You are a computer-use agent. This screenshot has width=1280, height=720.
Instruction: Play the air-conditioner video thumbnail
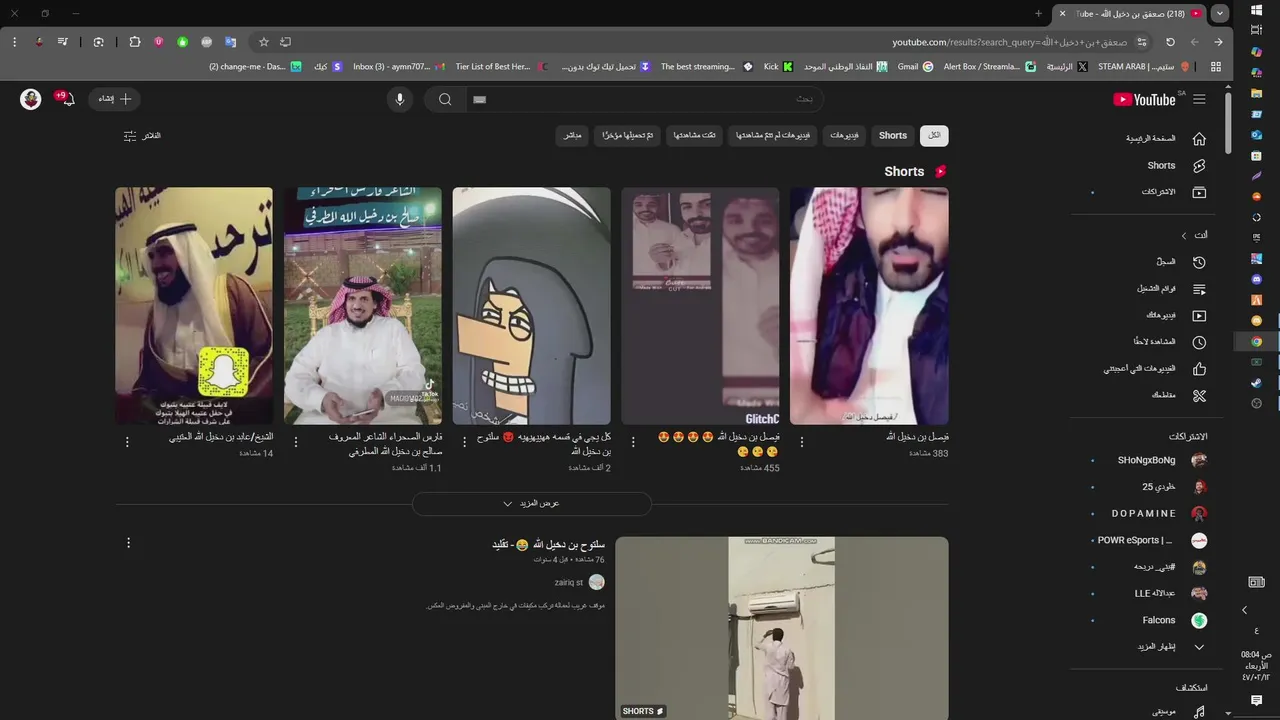[x=781, y=628]
